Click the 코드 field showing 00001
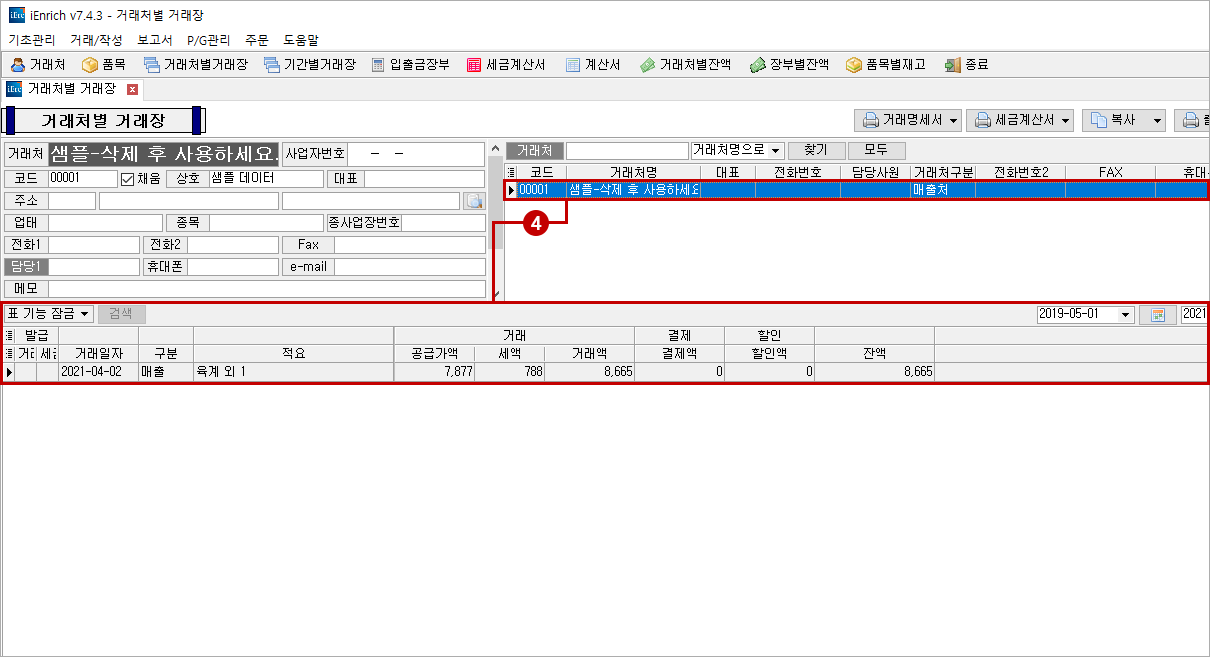This screenshot has height=657, width=1210. pos(83,179)
